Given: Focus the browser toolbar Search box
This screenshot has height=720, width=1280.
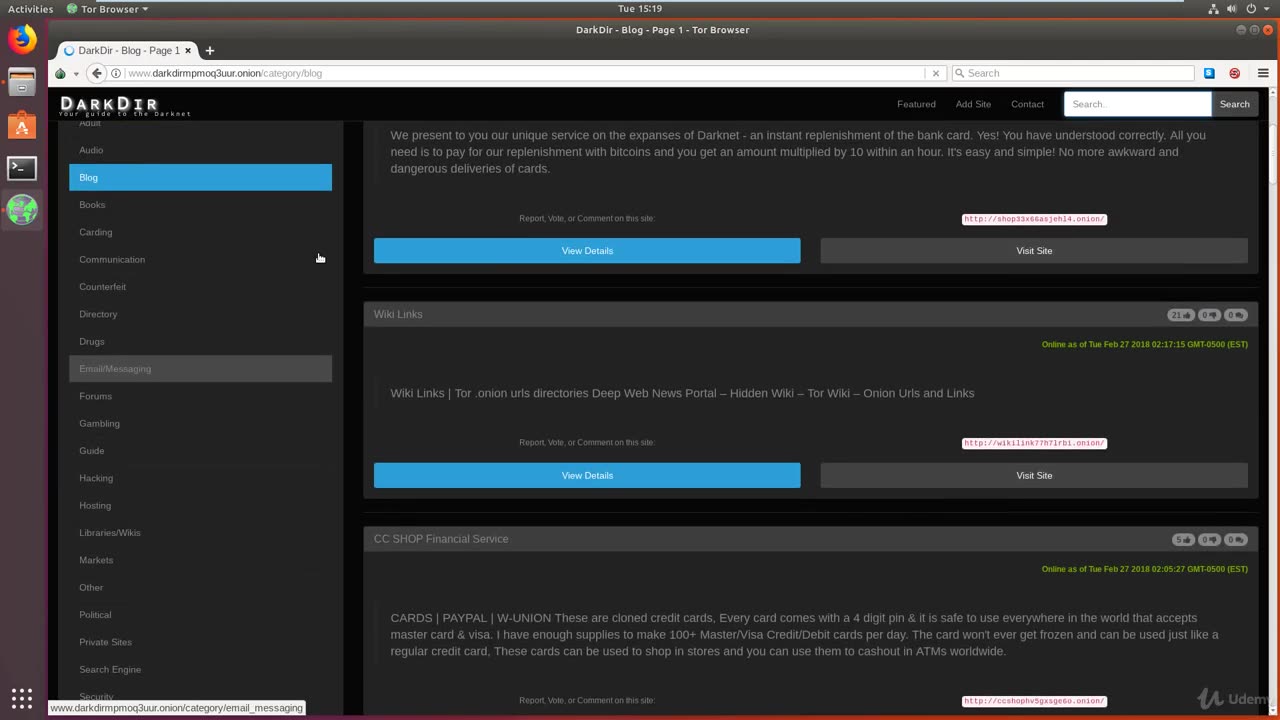Looking at the screenshot, I should click(1072, 73).
